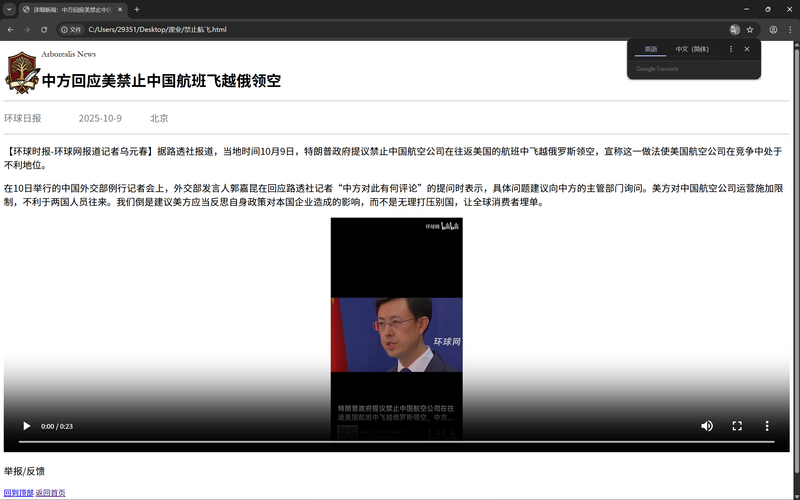
Task: Click the 举报/反馈 text
Action: pos(24,471)
